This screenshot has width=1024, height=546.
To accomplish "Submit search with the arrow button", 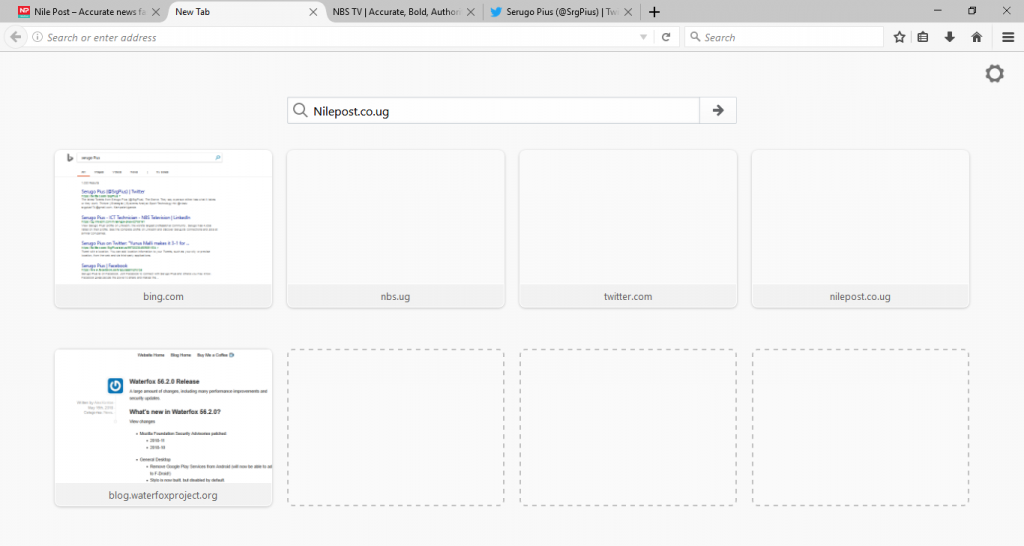I will coord(718,110).
